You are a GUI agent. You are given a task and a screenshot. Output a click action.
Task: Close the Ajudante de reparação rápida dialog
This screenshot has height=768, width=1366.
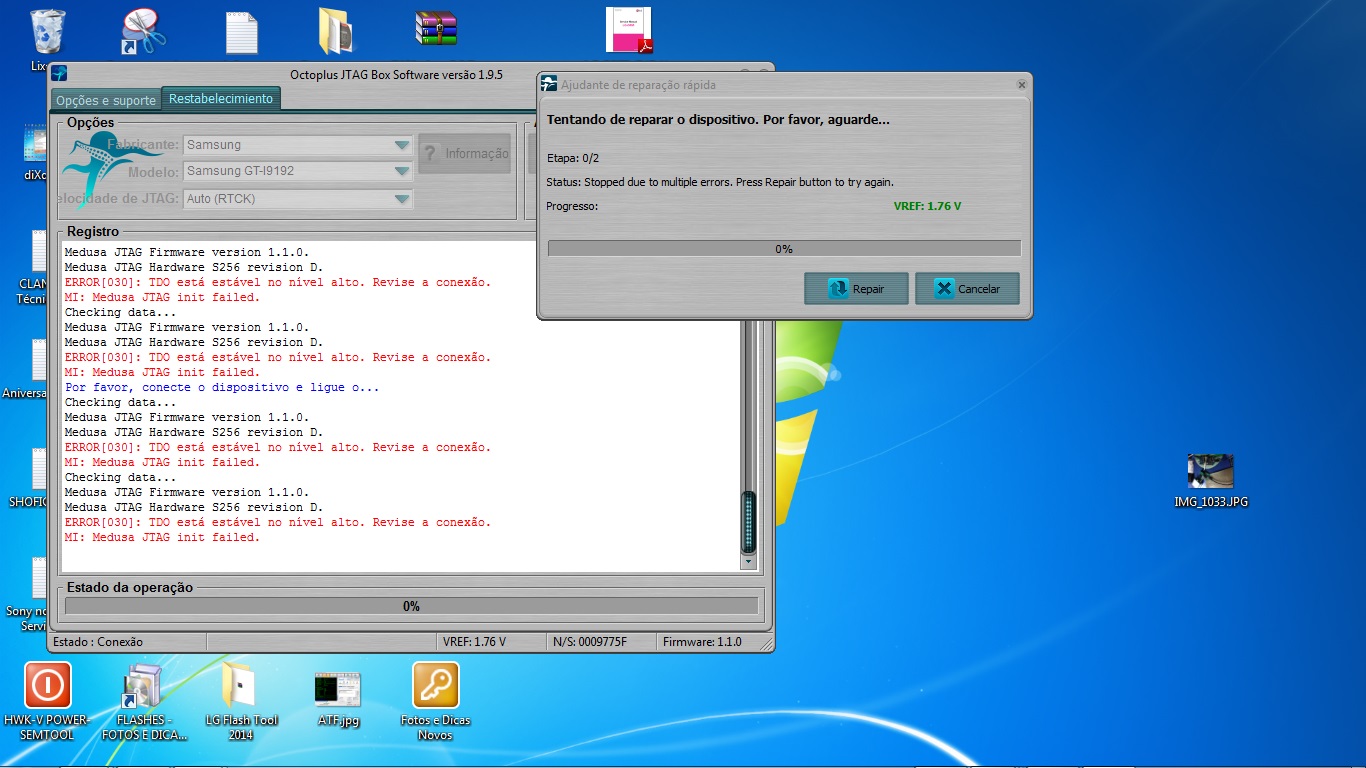pyautogui.click(x=1021, y=85)
